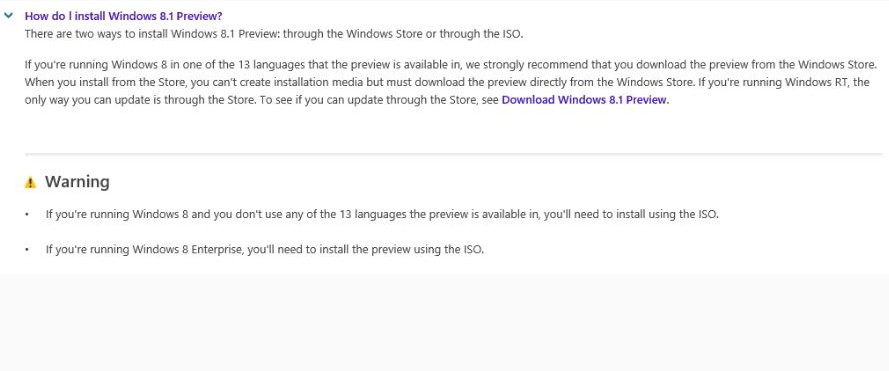Click the bullet marker before the 13 languages note
This screenshot has height=371, width=889.
pyautogui.click(x=27, y=216)
